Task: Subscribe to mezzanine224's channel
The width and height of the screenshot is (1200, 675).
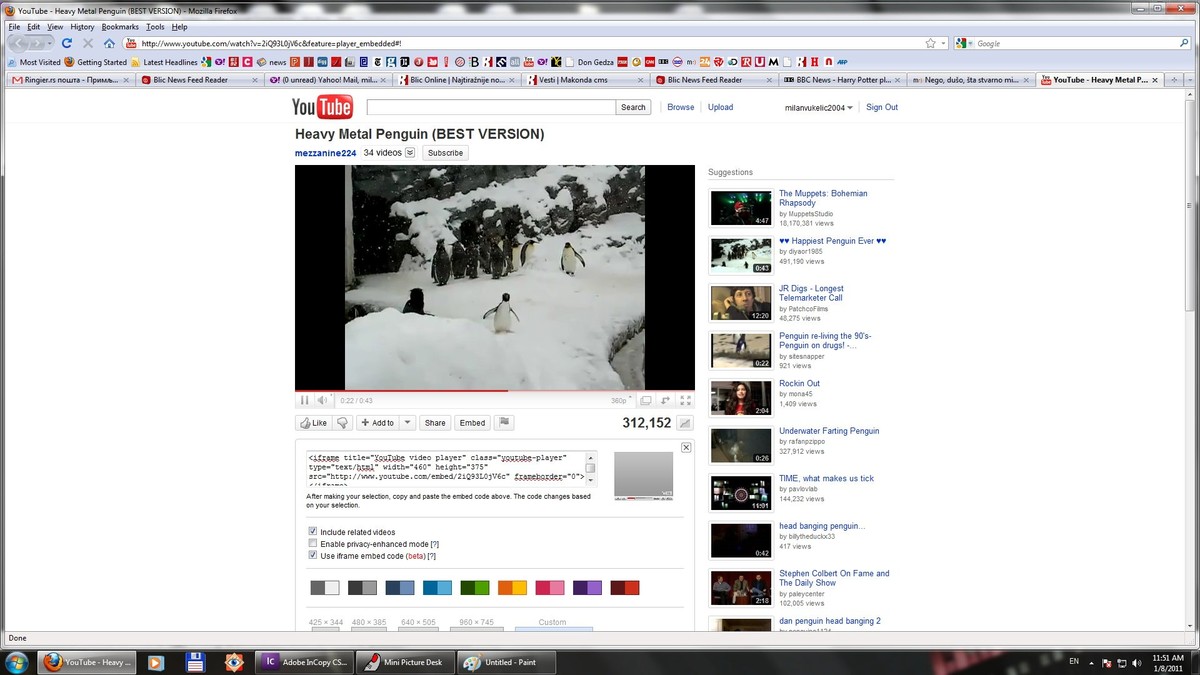Action: [x=444, y=152]
